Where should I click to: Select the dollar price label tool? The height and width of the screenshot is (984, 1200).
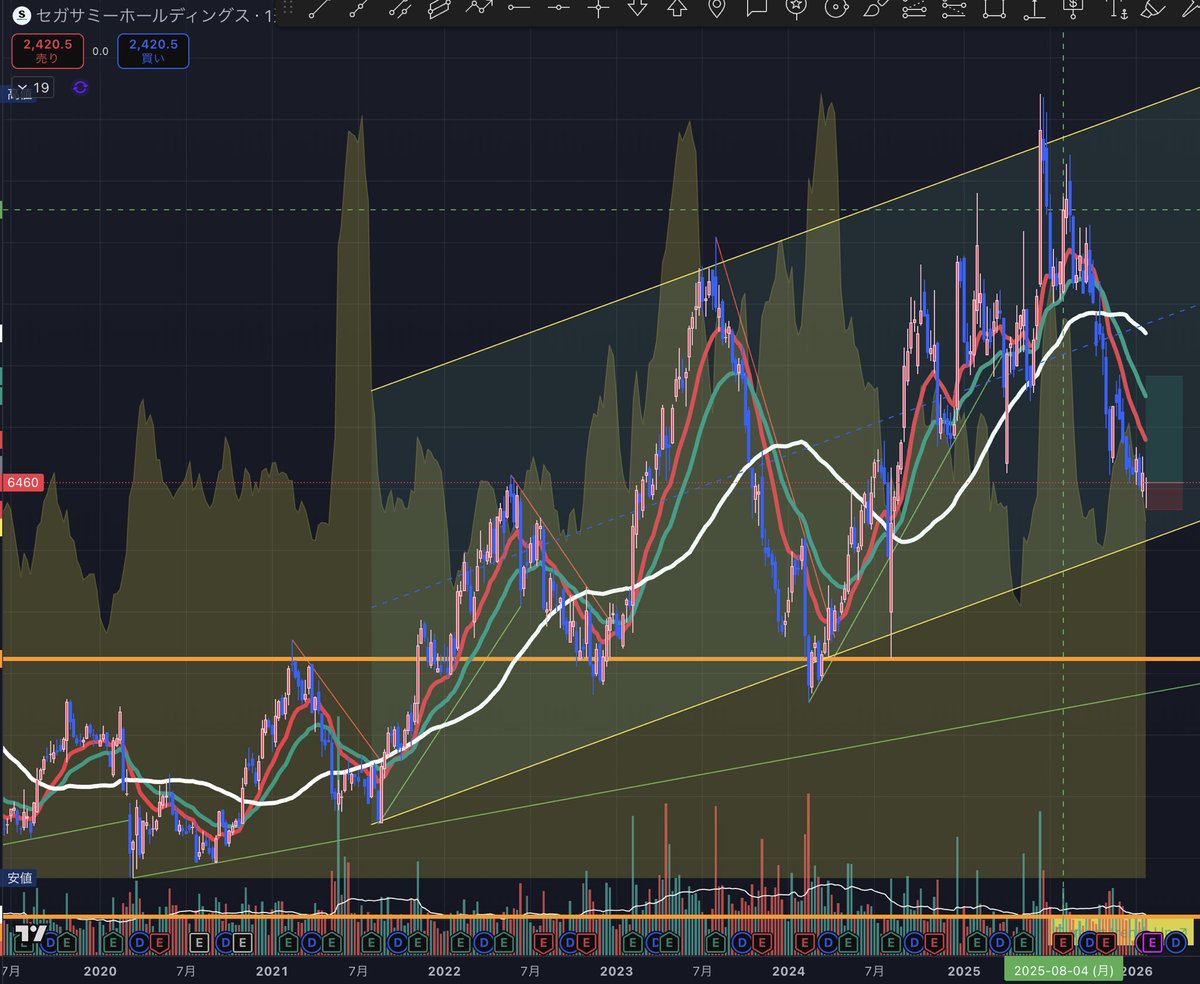(1072, 9)
